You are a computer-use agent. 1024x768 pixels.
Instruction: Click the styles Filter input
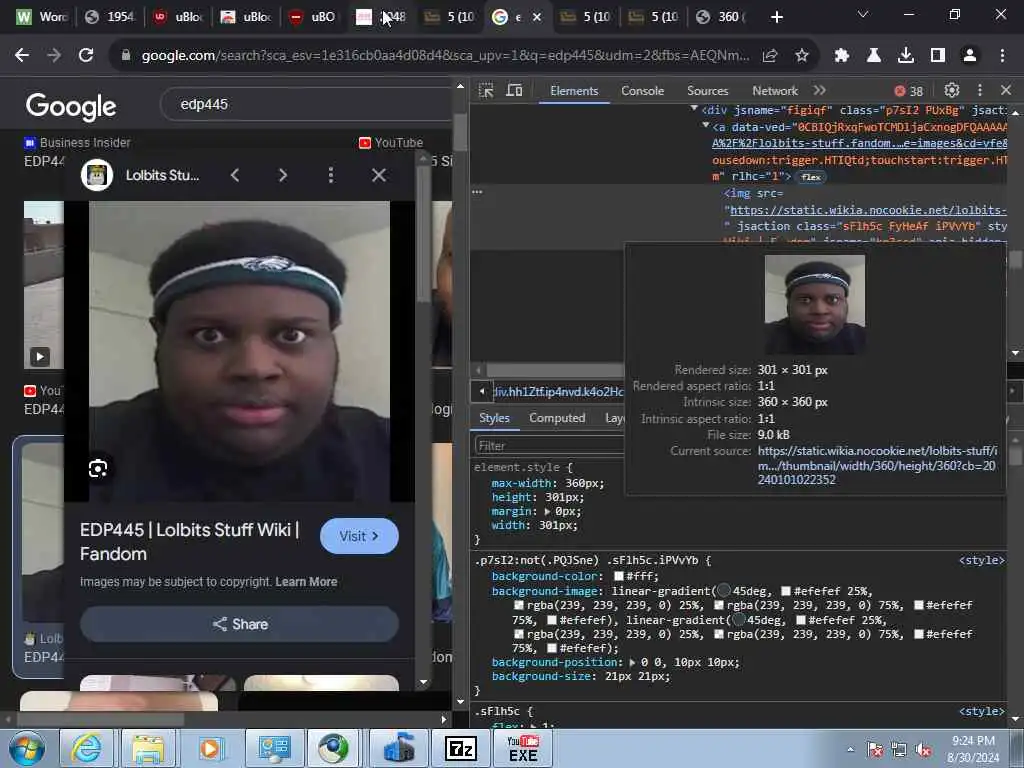click(x=549, y=445)
